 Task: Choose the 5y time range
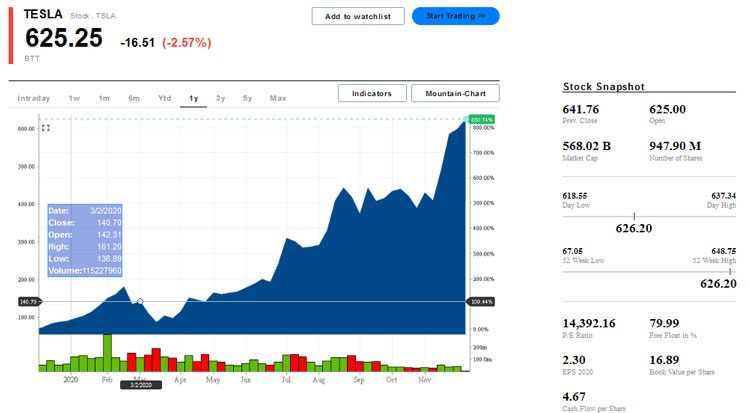click(x=247, y=98)
